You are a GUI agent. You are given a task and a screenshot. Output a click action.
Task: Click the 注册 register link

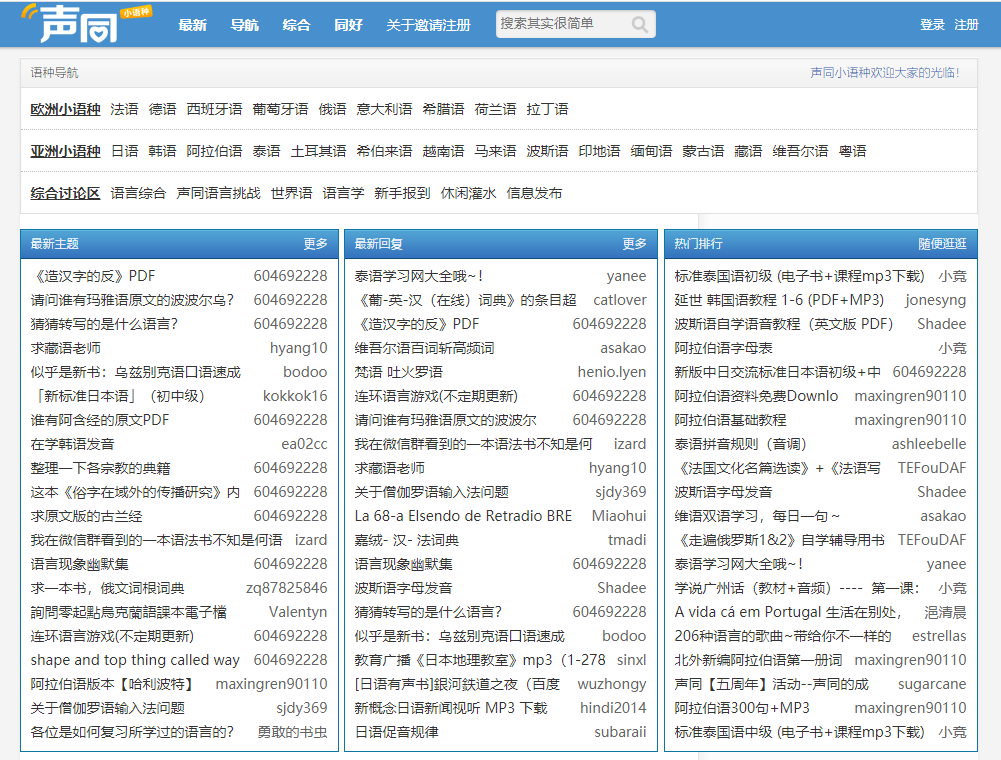pyautogui.click(x=966, y=25)
